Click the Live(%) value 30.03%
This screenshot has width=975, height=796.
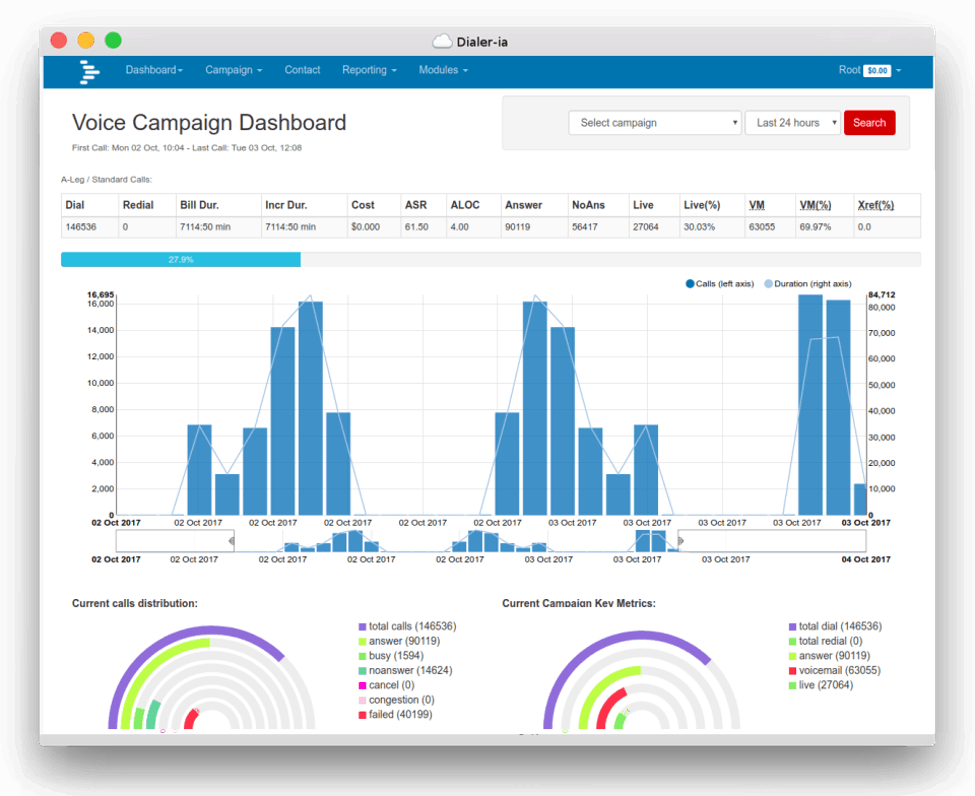(700, 227)
